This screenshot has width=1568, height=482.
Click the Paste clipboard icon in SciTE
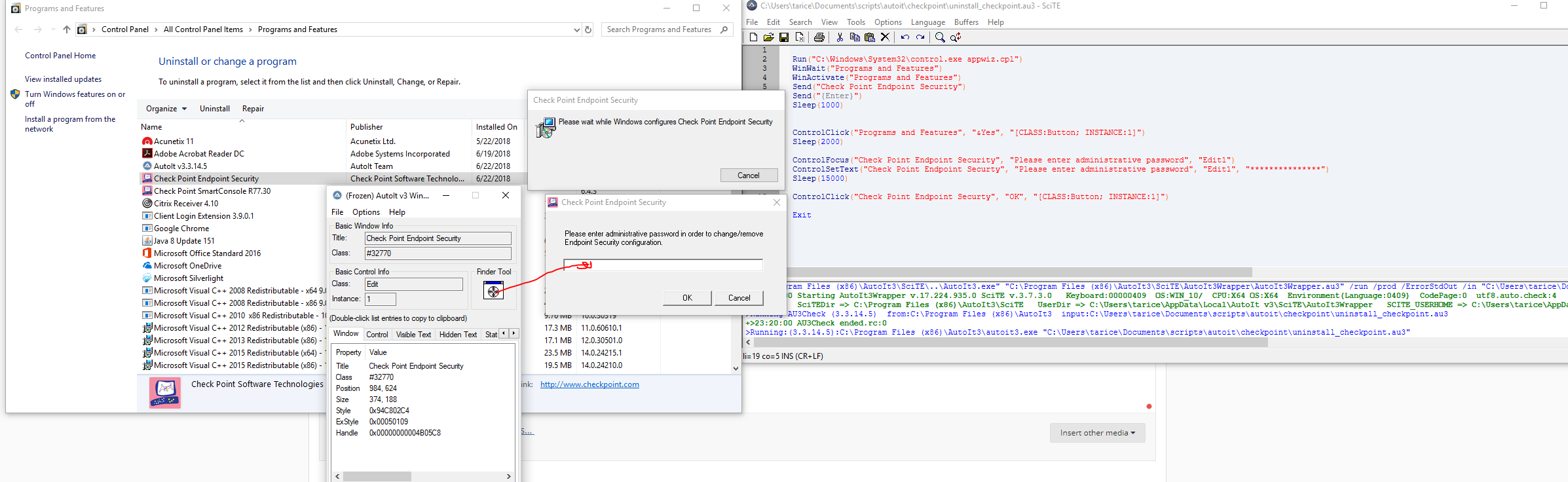click(x=870, y=37)
